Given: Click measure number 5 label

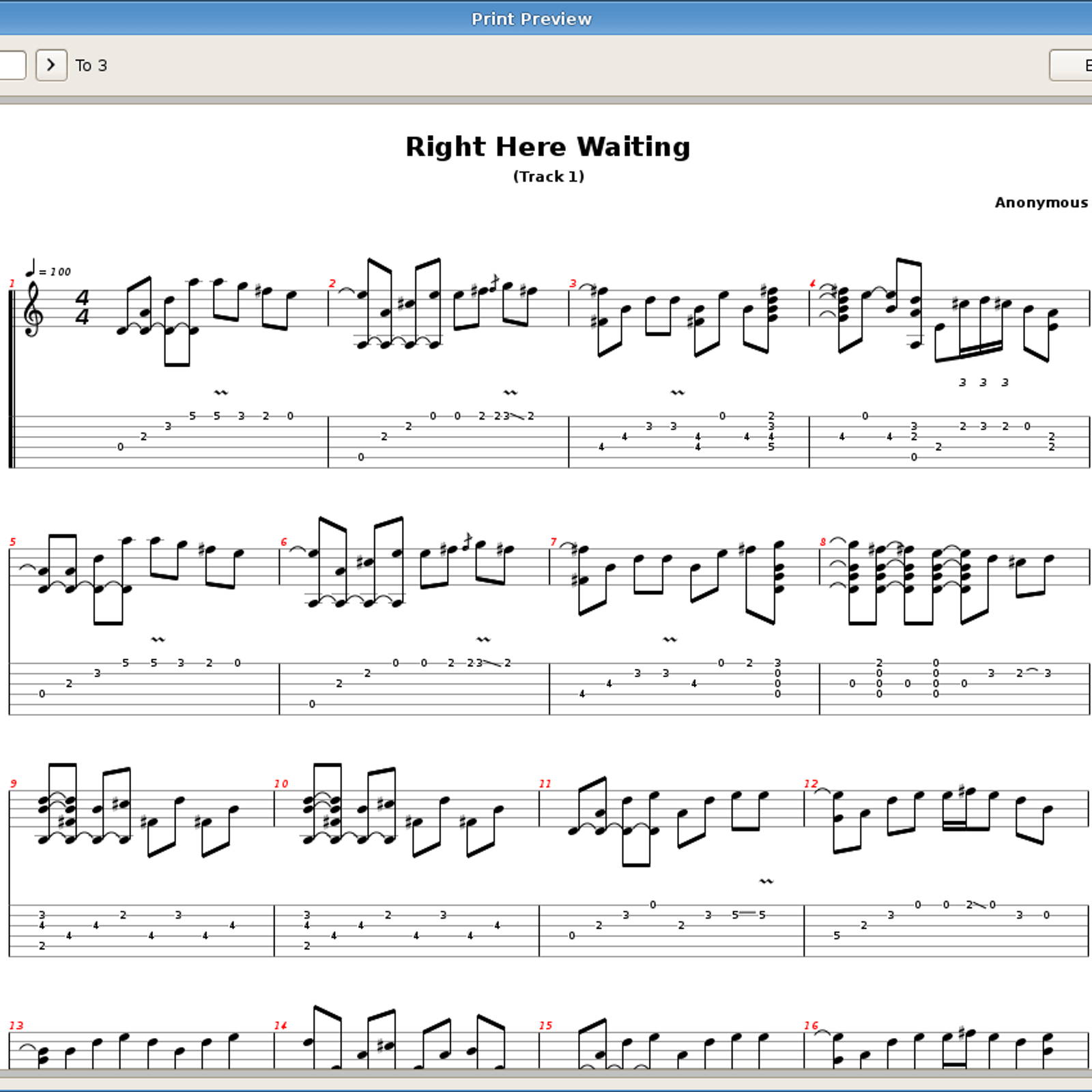Looking at the screenshot, I should pos(13,542).
